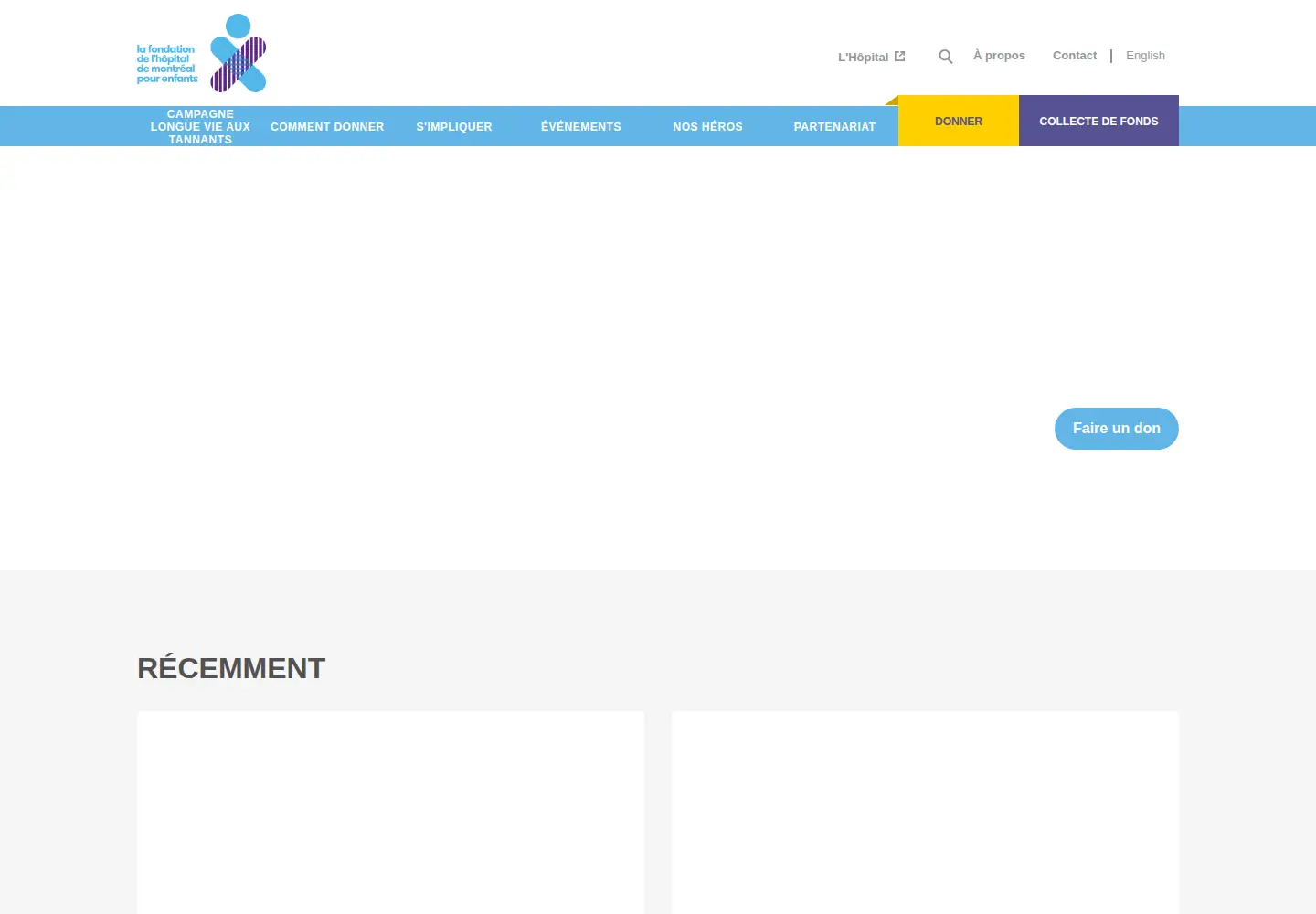Open Campagne Longue Vie aux Tannants menu
The height and width of the screenshot is (914, 1316).
point(200,127)
